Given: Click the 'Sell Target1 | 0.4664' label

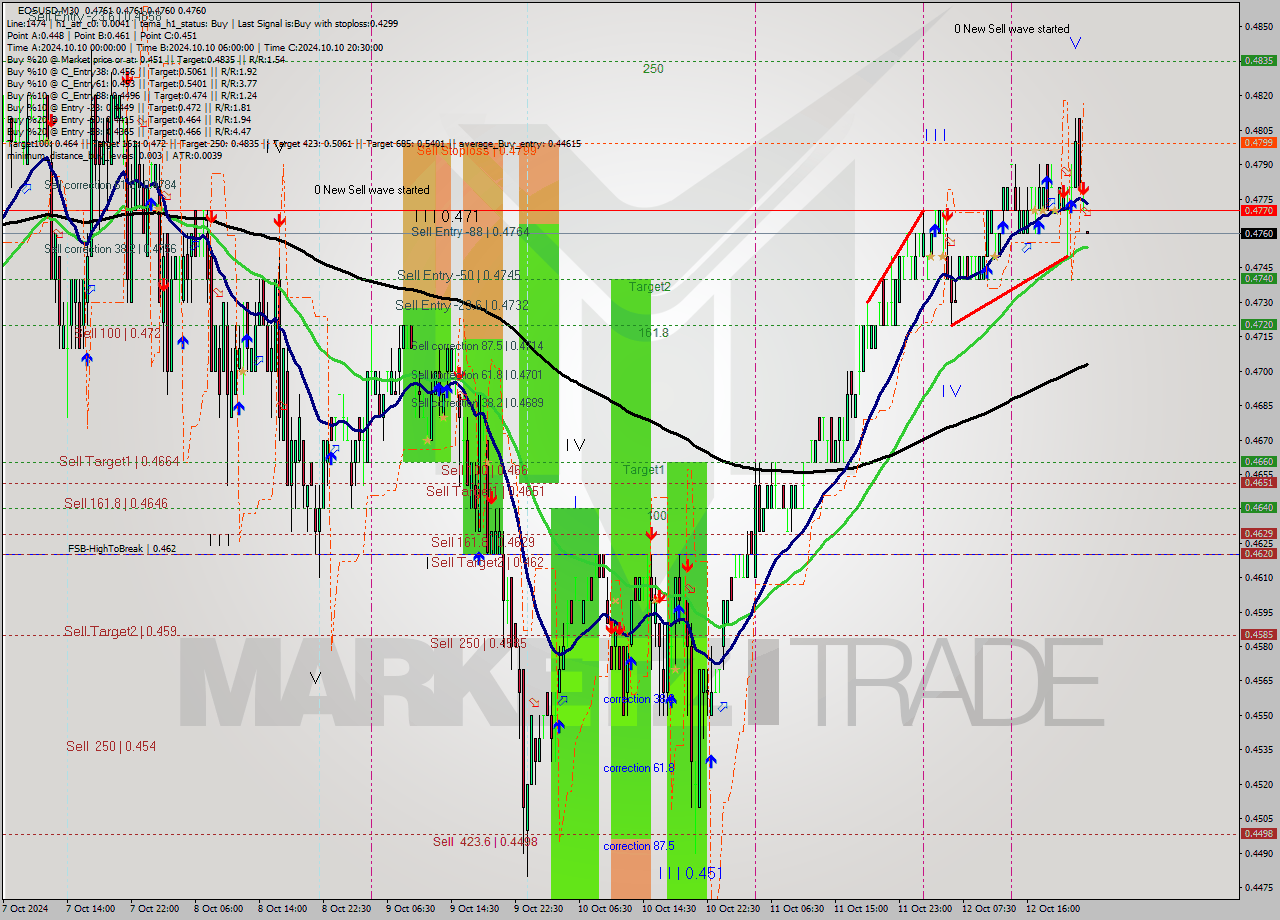Looking at the screenshot, I should 119,461.
